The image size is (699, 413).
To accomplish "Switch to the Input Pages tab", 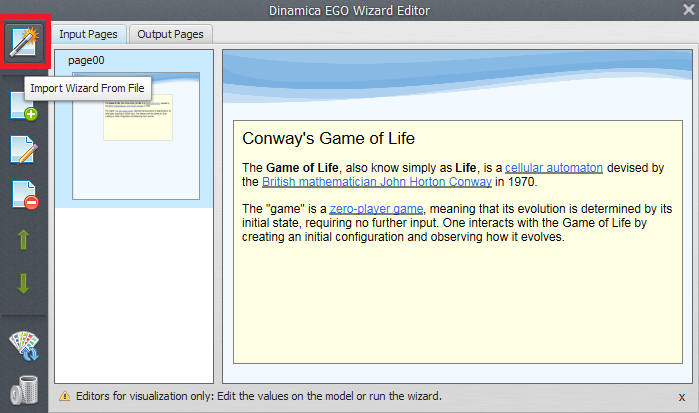I will click(88, 34).
